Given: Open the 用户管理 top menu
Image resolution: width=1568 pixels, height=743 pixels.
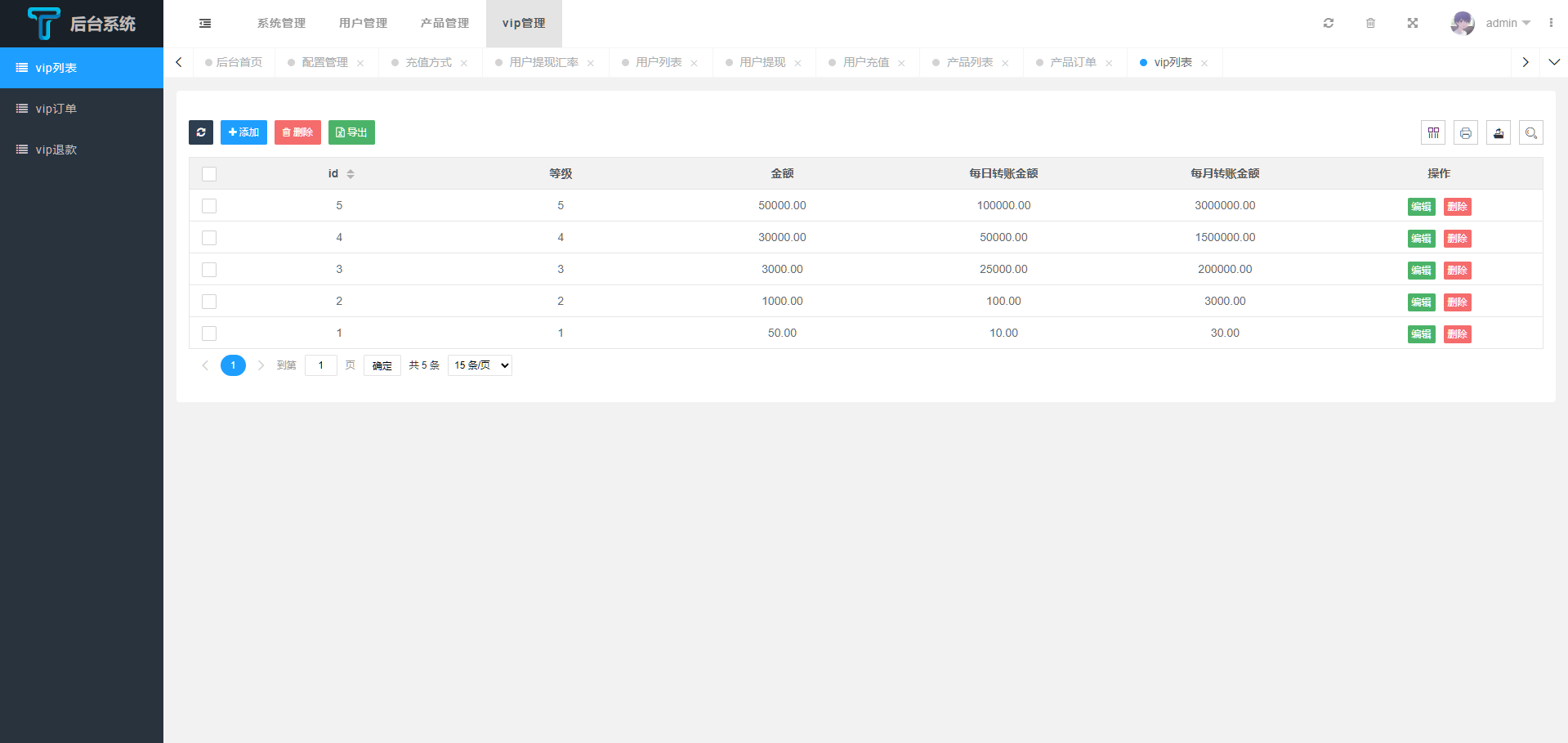Looking at the screenshot, I should click(x=364, y=23).
